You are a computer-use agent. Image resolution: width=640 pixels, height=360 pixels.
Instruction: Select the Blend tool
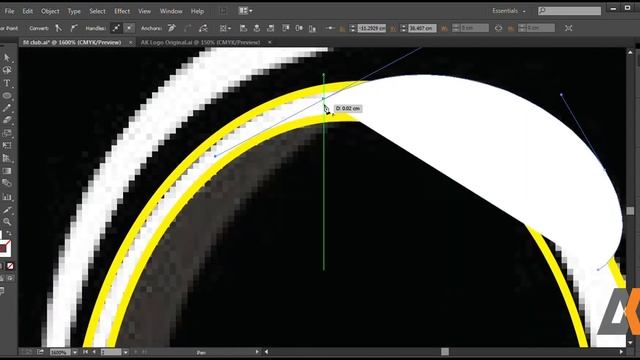(7, 183)
